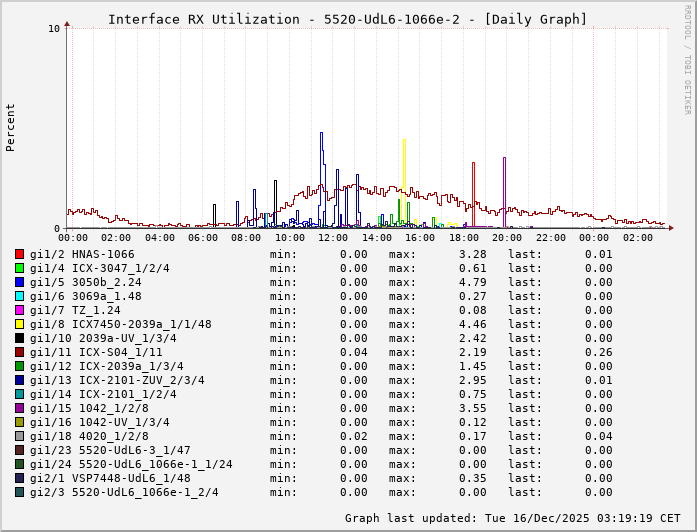The width and height of the screenshot is (697, 532).
Task: Click the 12:00 time axis label
Action: 333,238
